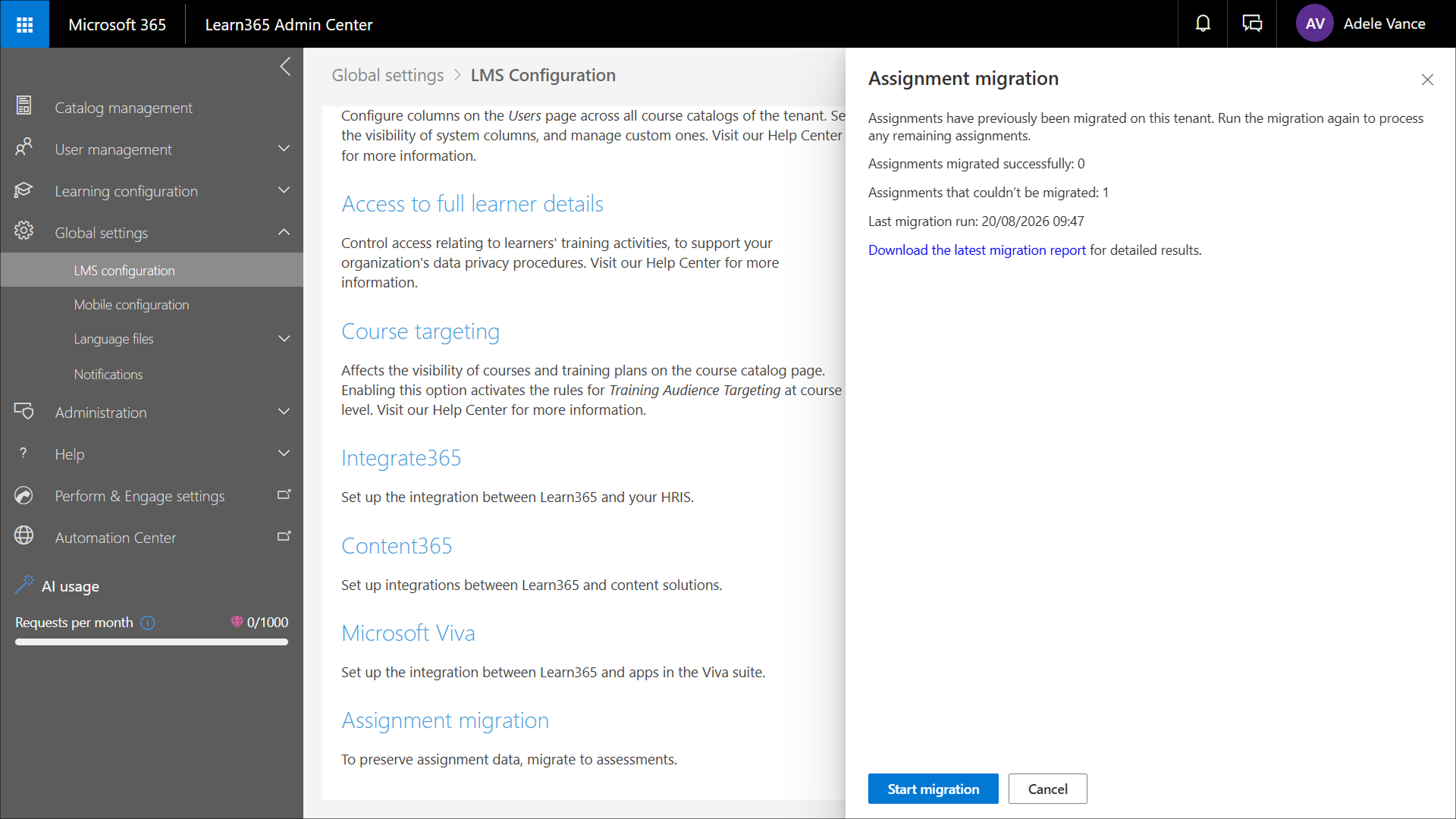Expand the Learning configuration section
1456x819 pixels.
pos(284,190)
